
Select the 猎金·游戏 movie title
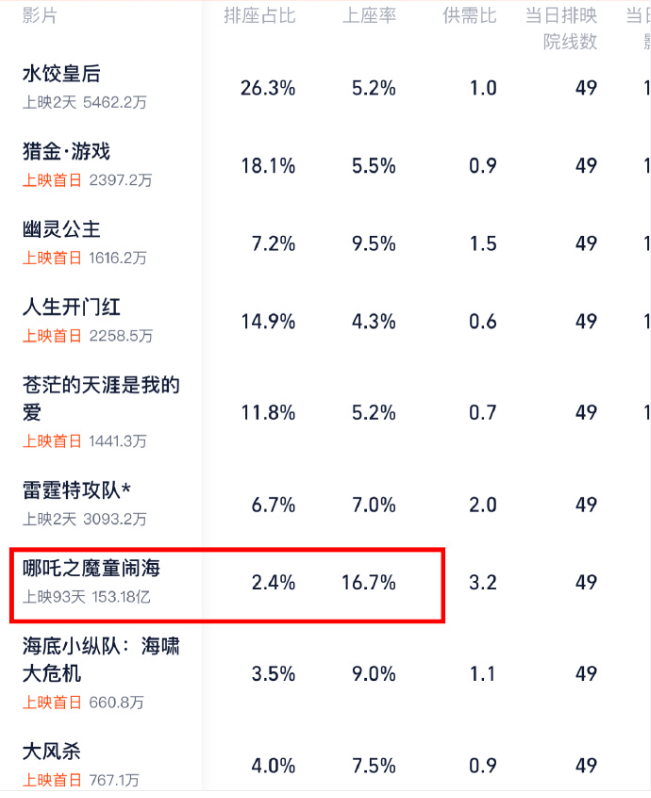tap(66, 152)
